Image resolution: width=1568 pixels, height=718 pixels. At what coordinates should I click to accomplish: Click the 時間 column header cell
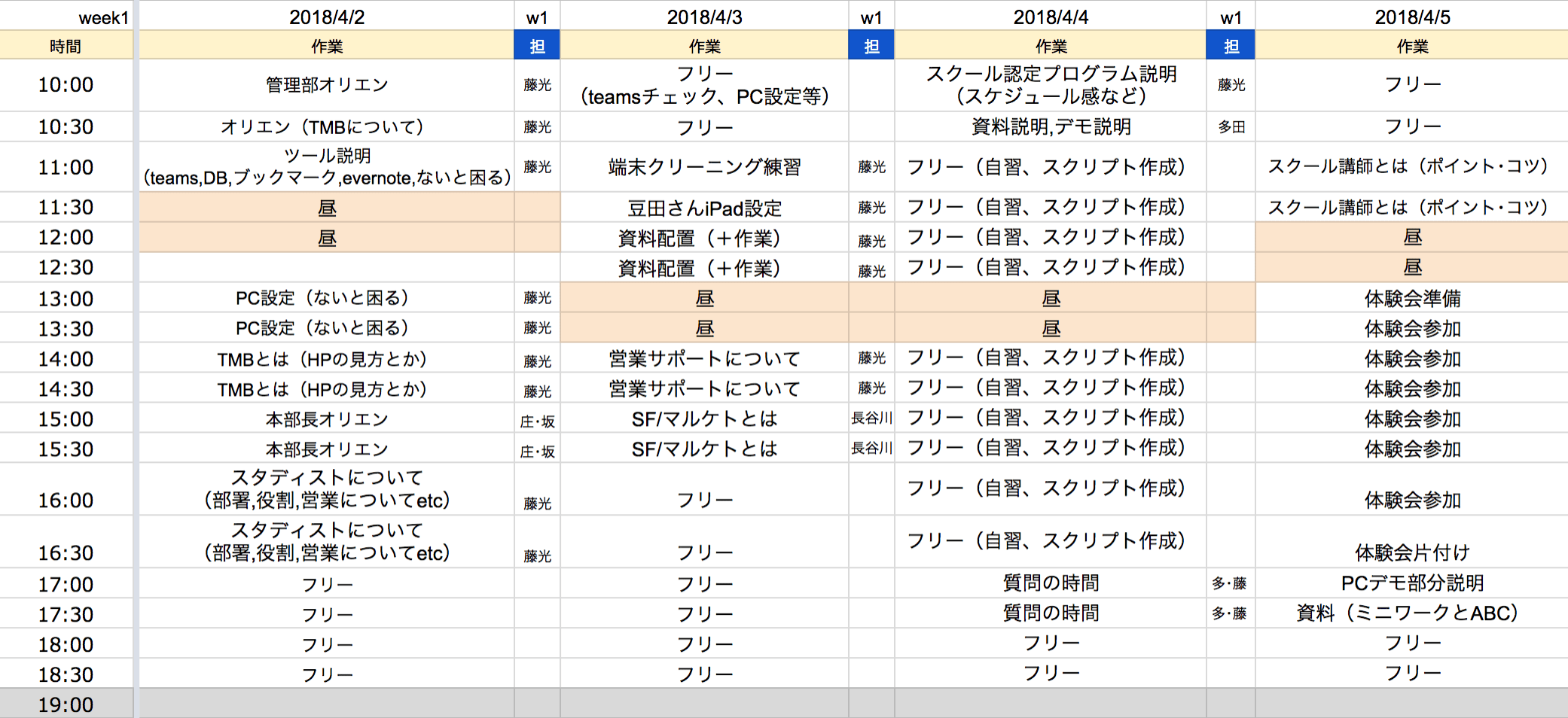point(66,47)
